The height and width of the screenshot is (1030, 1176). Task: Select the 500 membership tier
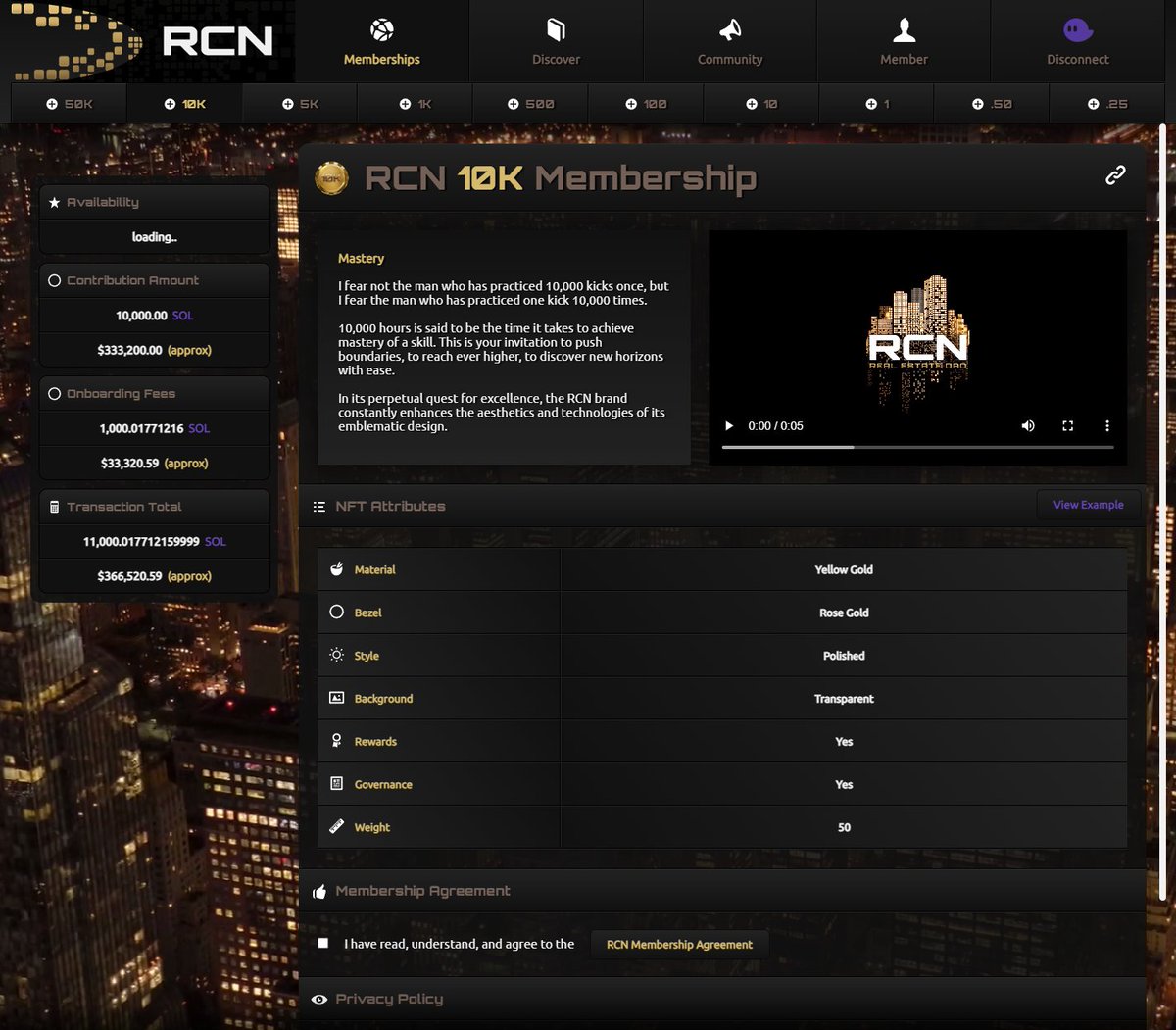click(x=530, y=104)
